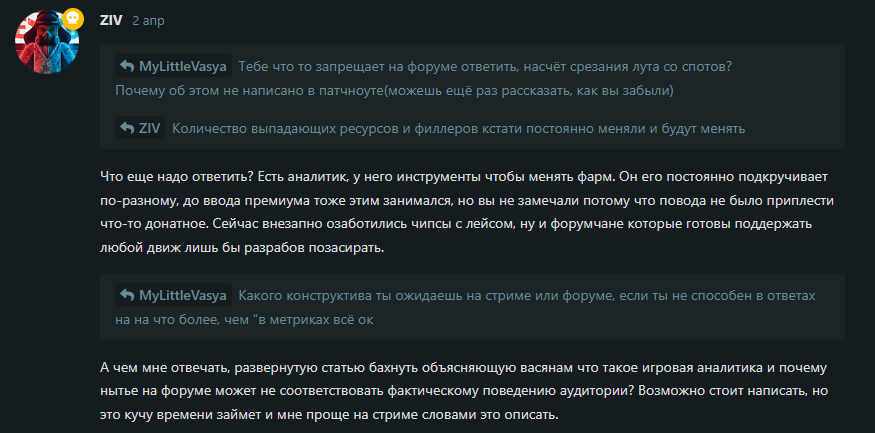Click quoted line 'Почему об этом не написано'
The width and height of the screenshot is (875, 433).
pos(394,91)
